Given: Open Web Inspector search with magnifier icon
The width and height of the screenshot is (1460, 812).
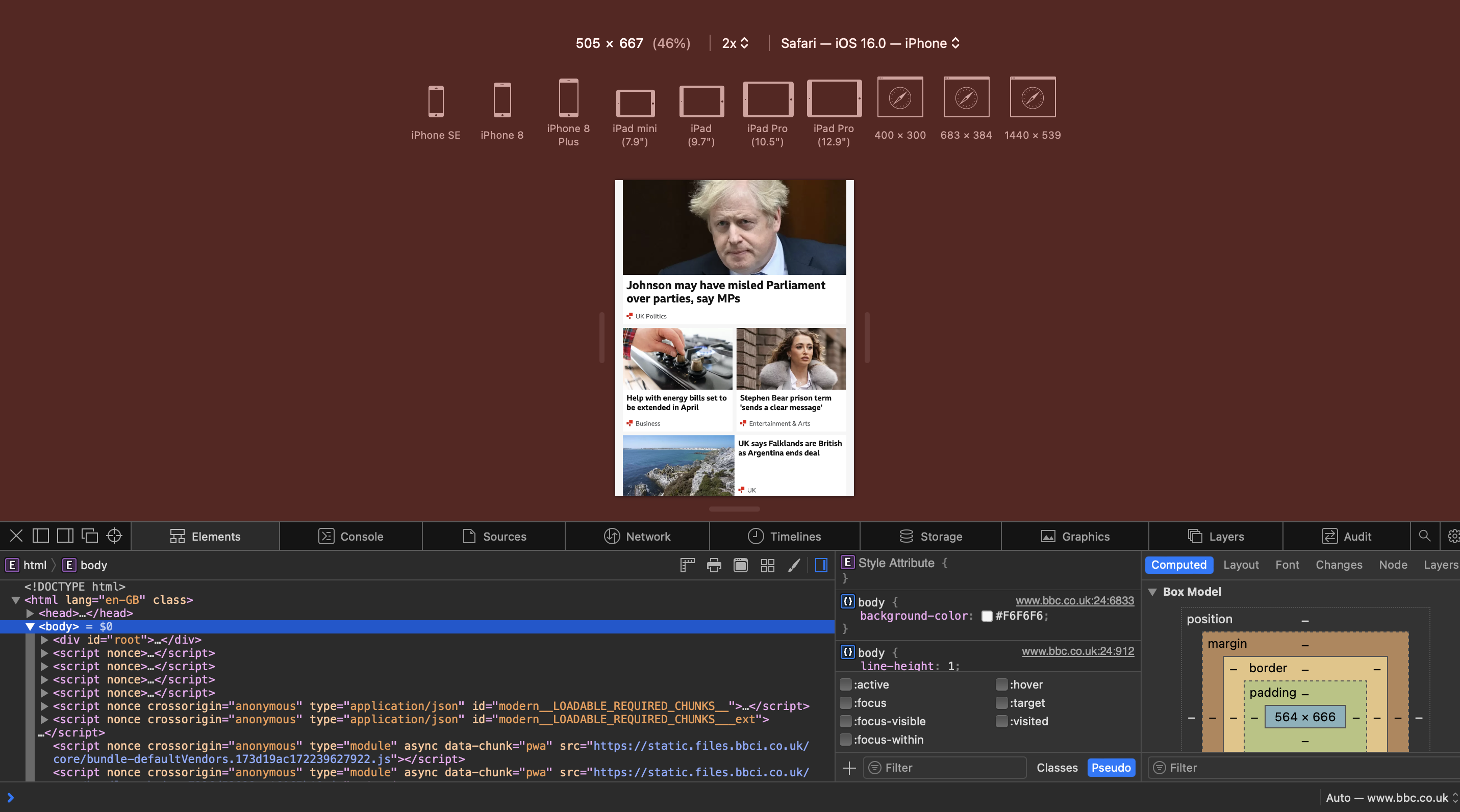Looking at the screenshot, I should 1425,536.
